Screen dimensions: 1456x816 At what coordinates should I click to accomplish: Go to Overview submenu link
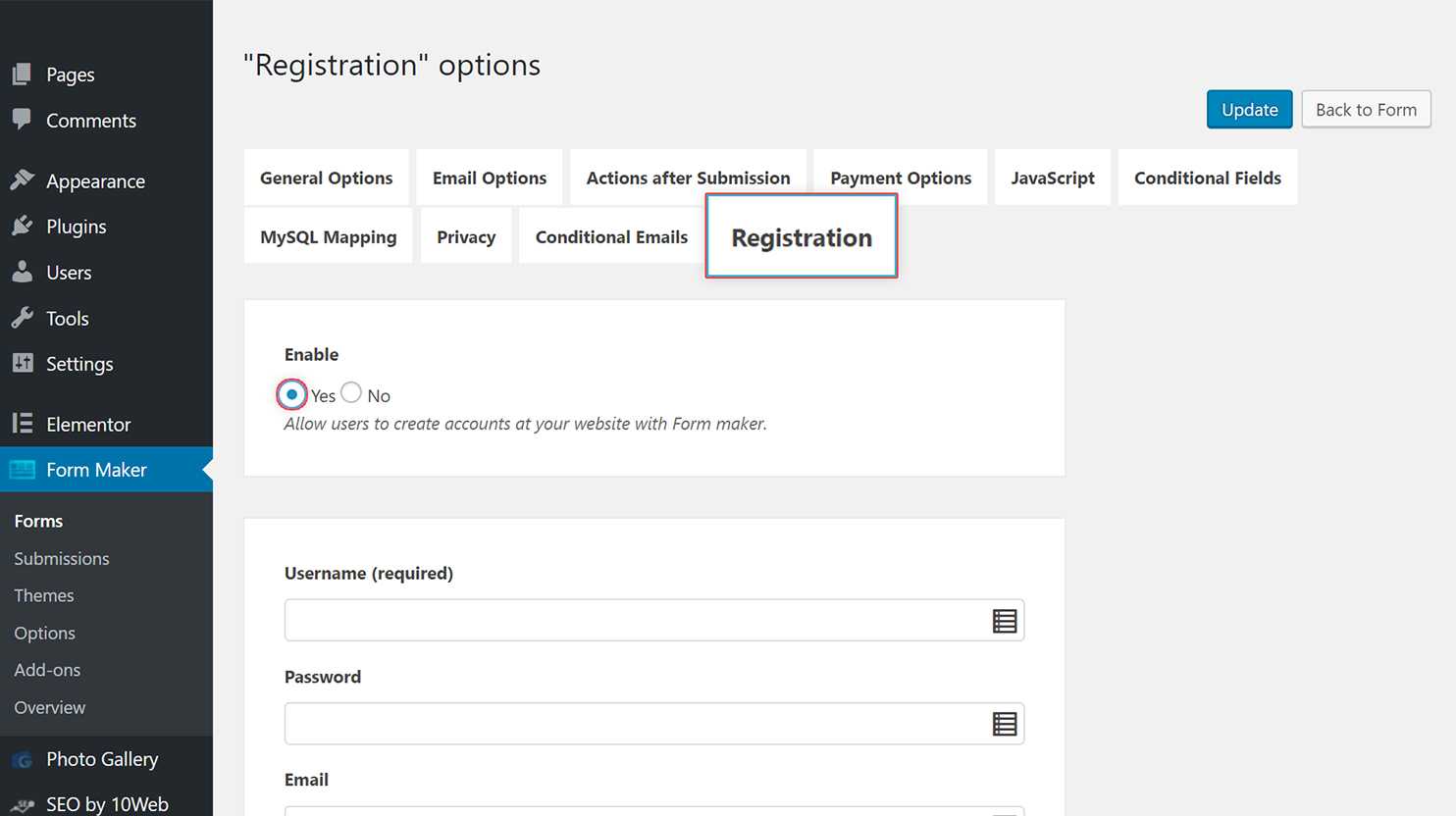50,707
